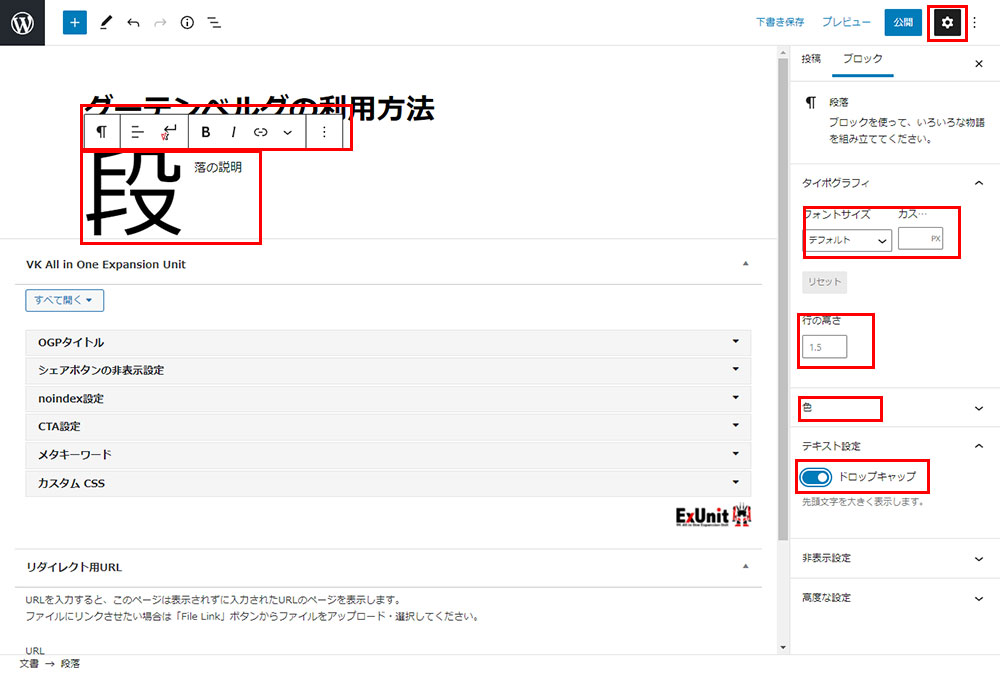Open the list view outline icon
This screenshot has height=673, width=1000.
214,22
